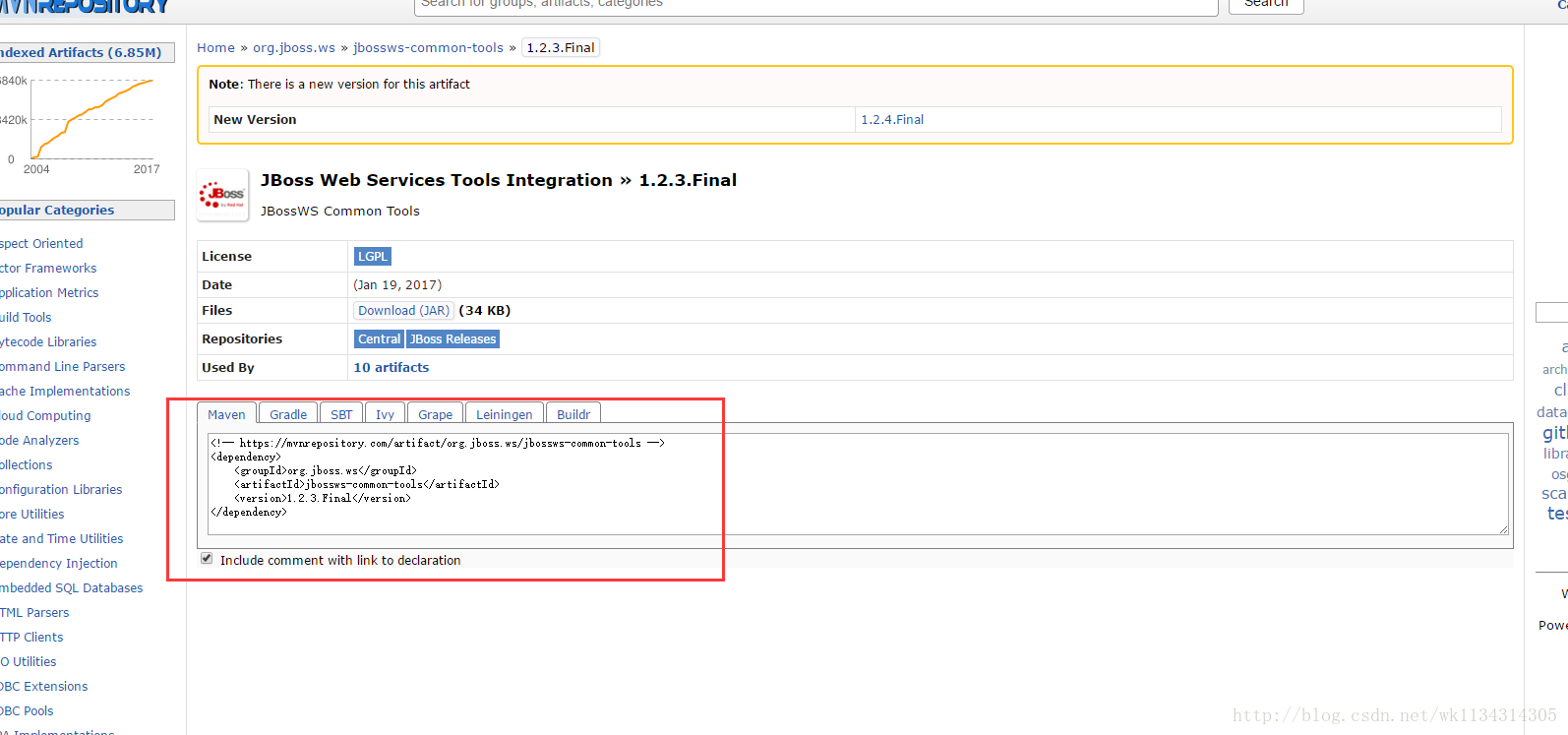Switch to the Grape tab

click(x=435, y=414)
